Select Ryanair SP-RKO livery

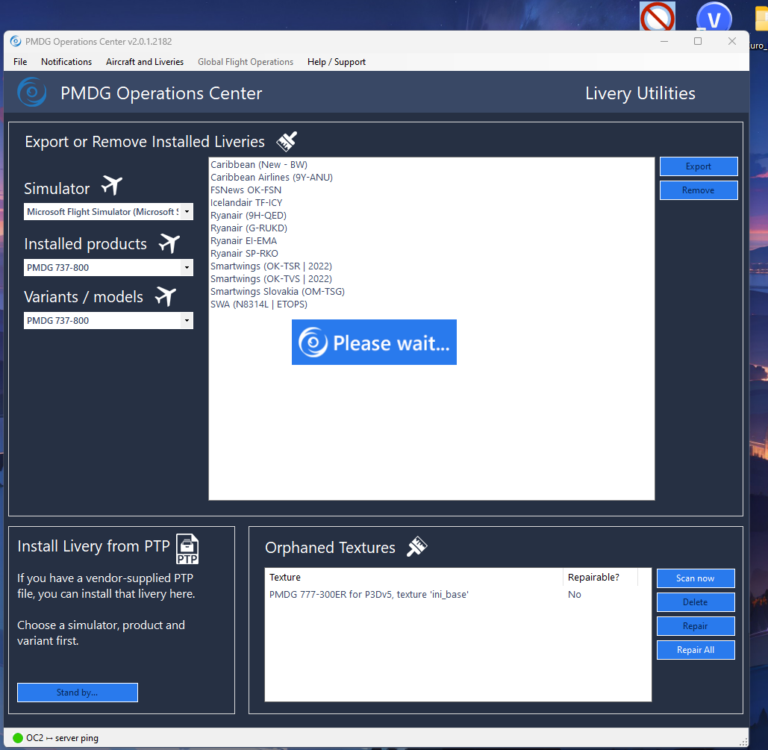(244, 254)
